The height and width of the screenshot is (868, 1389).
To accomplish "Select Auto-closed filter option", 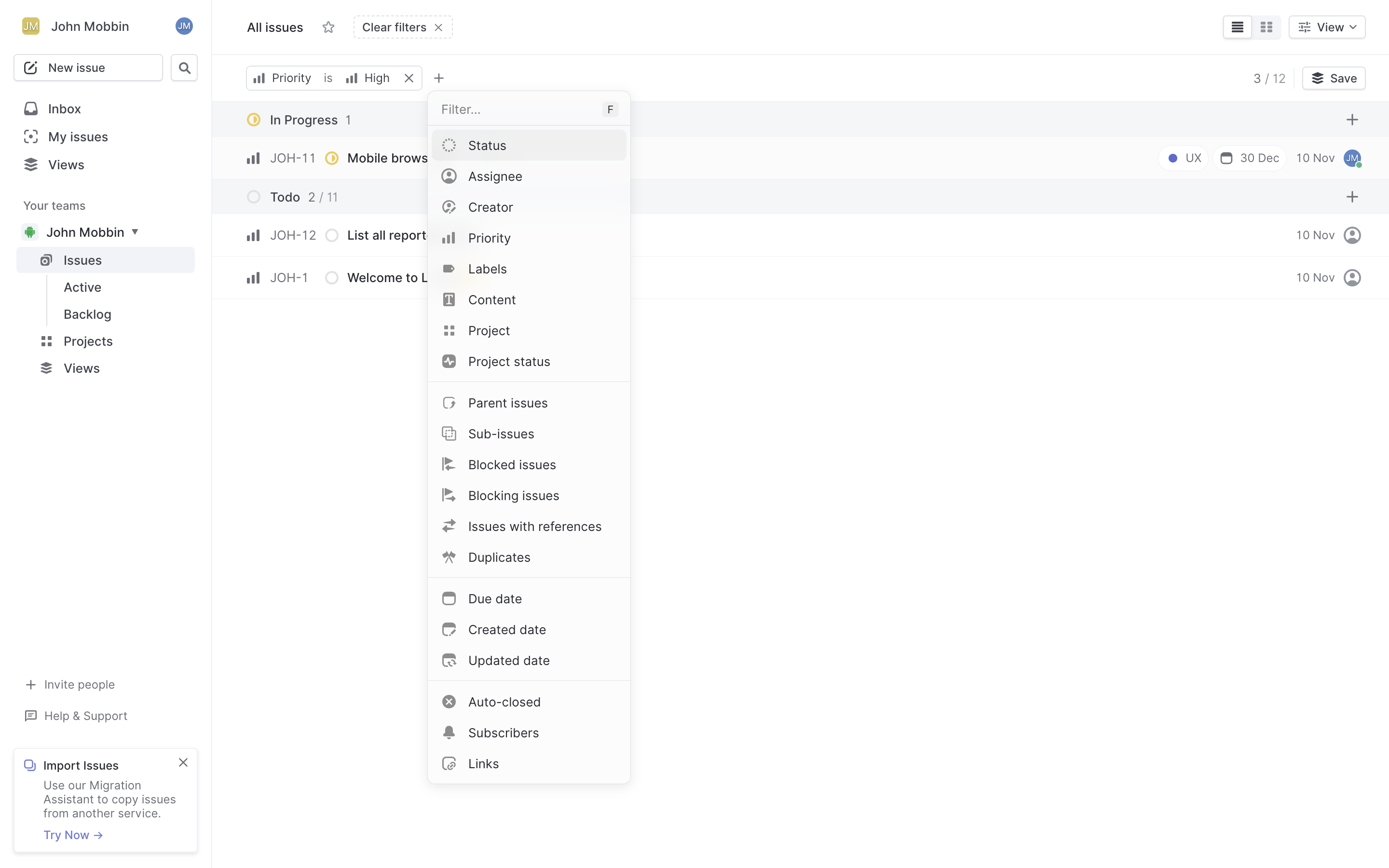I will click(x=529, y=702).
